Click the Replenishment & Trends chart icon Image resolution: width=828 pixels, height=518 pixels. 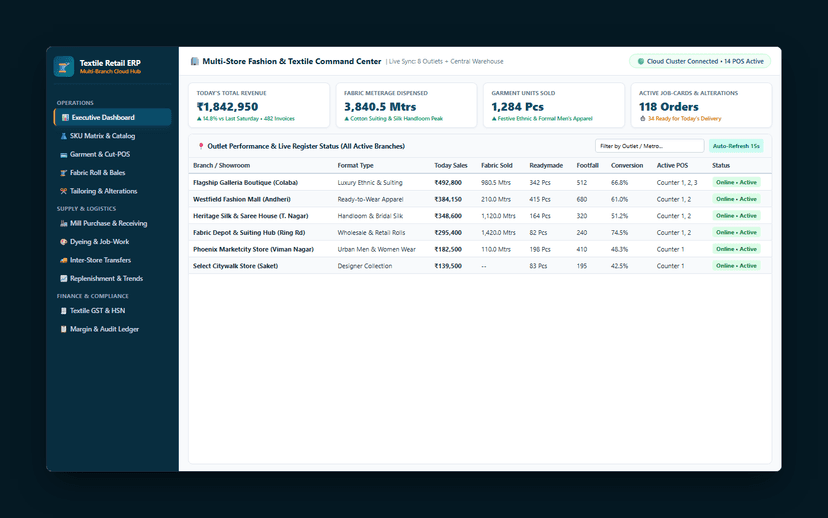click(x=63, y=279)
